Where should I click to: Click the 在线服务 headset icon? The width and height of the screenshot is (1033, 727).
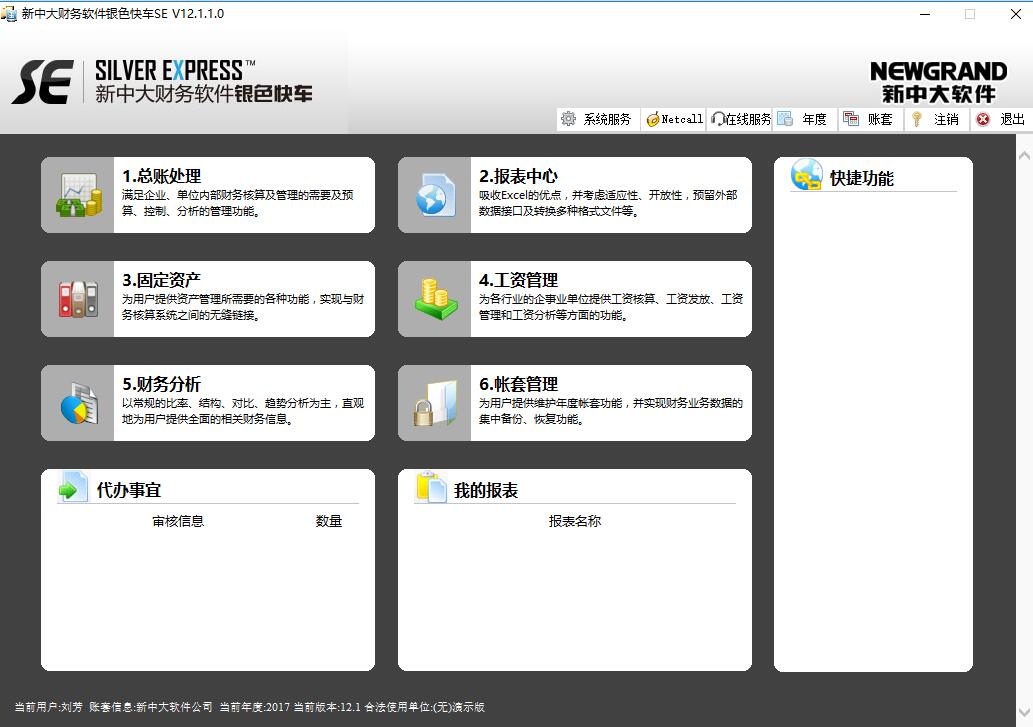(x=717, y=119)
